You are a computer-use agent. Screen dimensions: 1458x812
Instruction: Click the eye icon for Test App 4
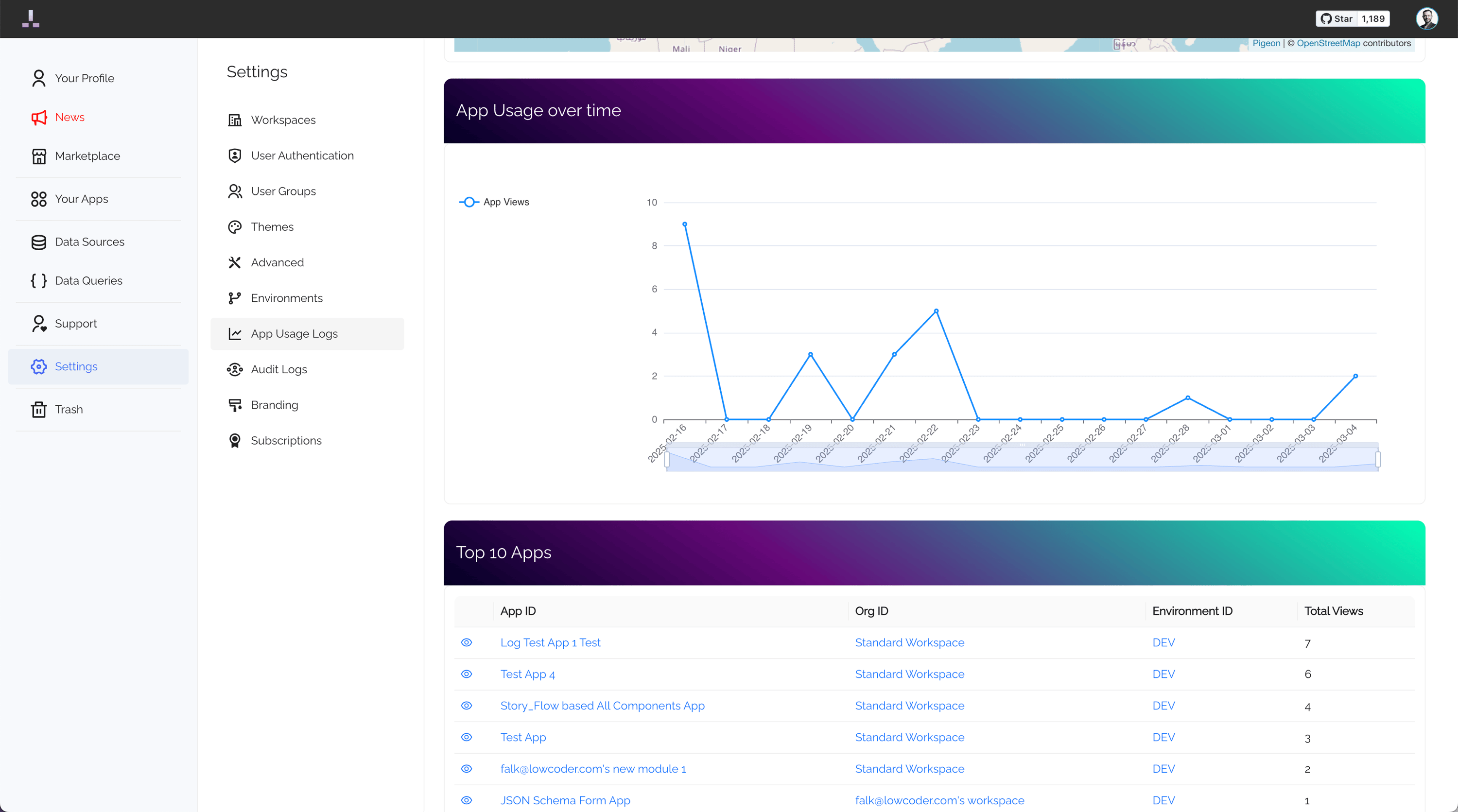467,674
